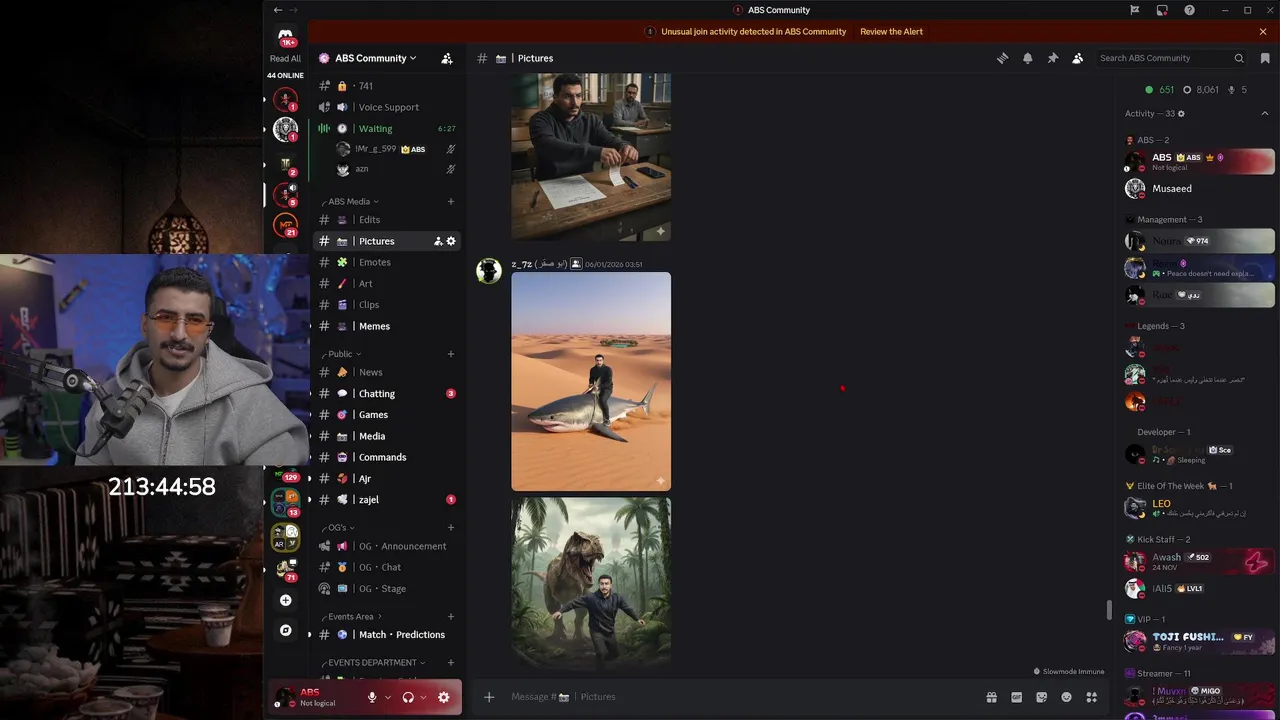Send a gift with gift icon
This screenshot has width=1280, height=720.
[991, 697]
